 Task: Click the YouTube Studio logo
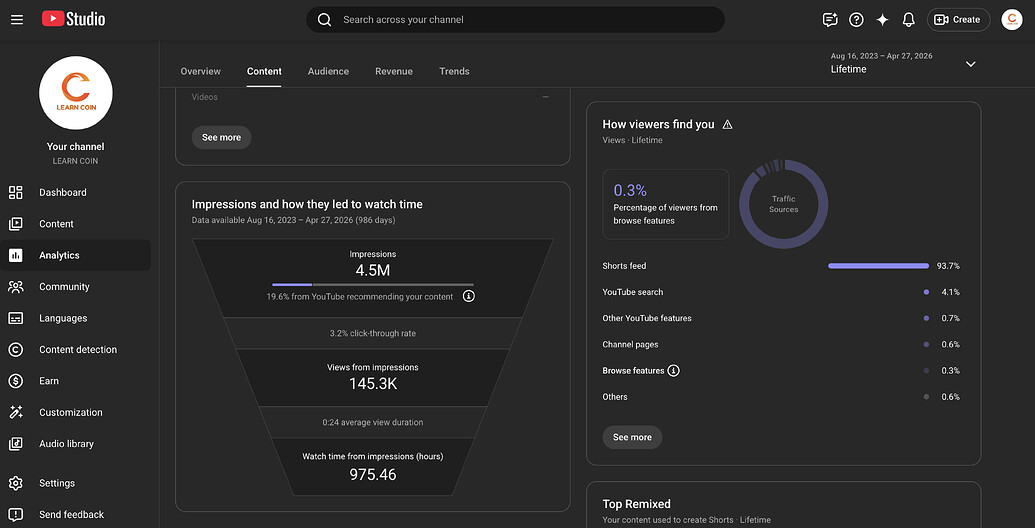pyautogui.click(x=73, y=19)
